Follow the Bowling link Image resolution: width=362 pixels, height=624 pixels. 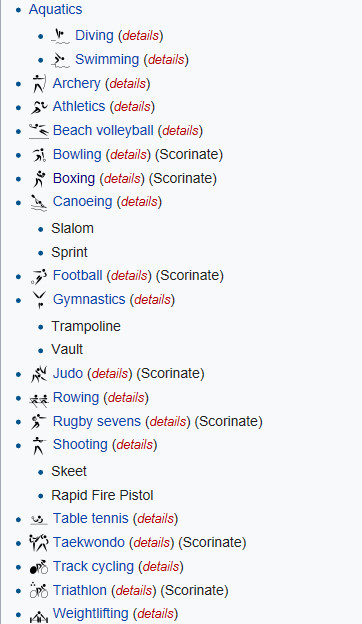pyautogui.click(x=77, y=154)
